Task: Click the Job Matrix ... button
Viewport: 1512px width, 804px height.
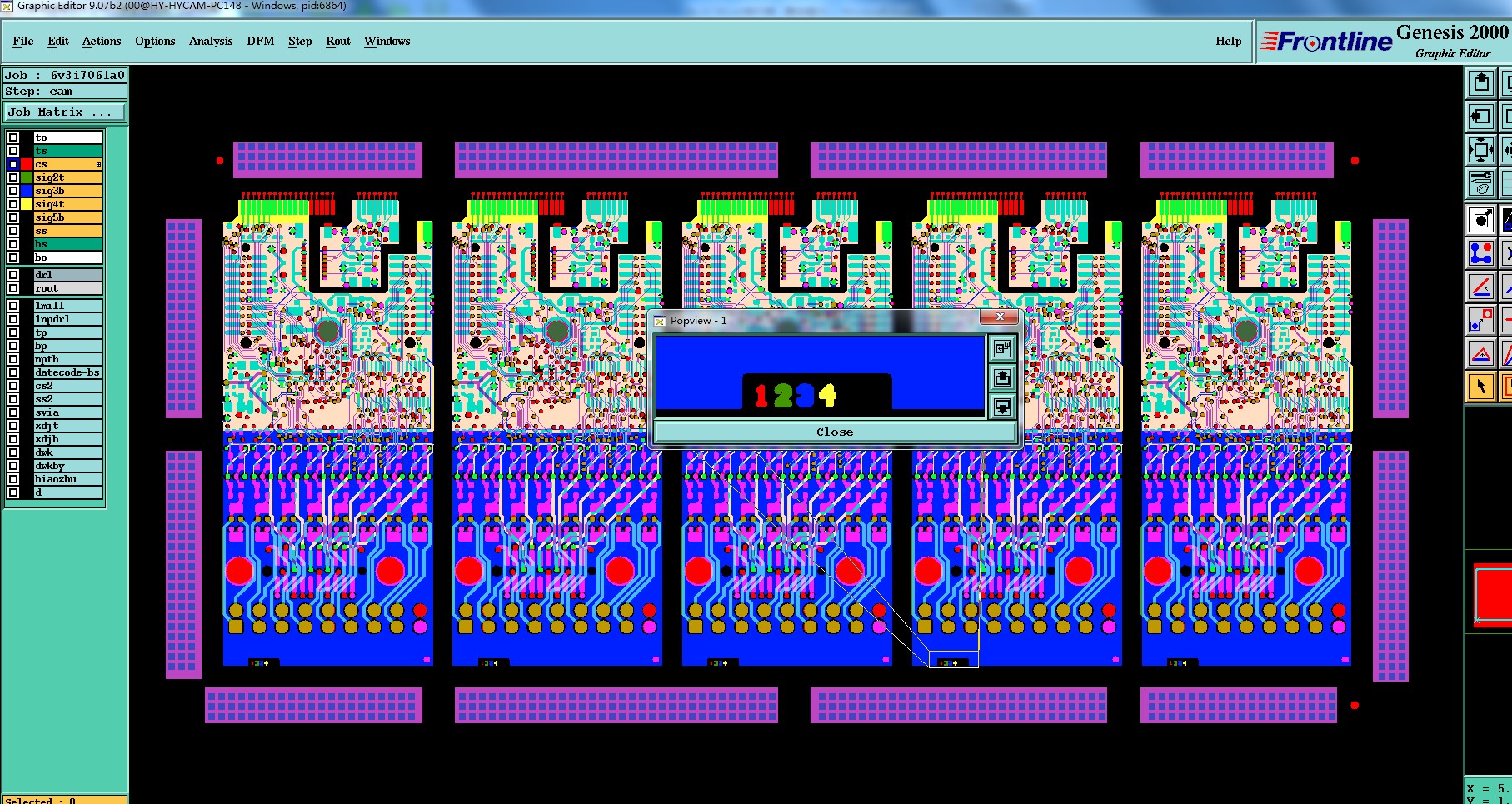Action: pos(66,112)
